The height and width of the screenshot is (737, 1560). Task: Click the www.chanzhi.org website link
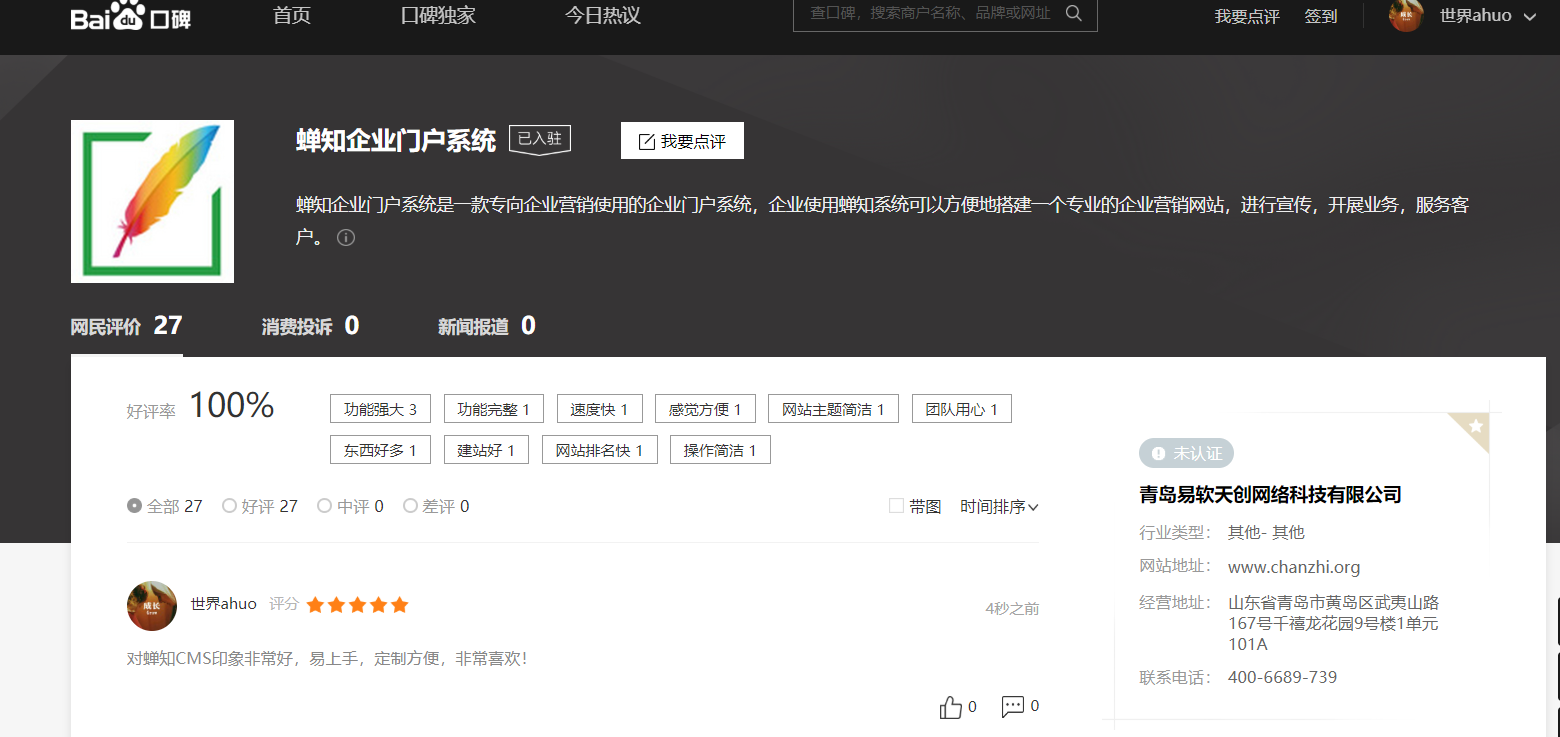tap(1294, 567)
